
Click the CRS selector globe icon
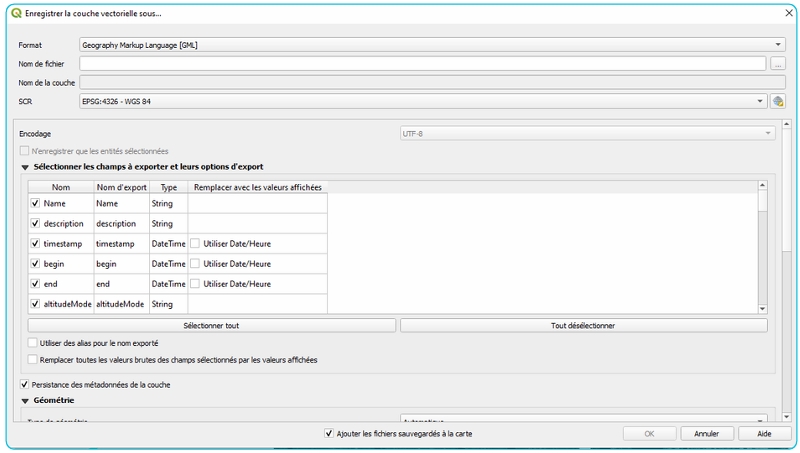coord(777,101)
